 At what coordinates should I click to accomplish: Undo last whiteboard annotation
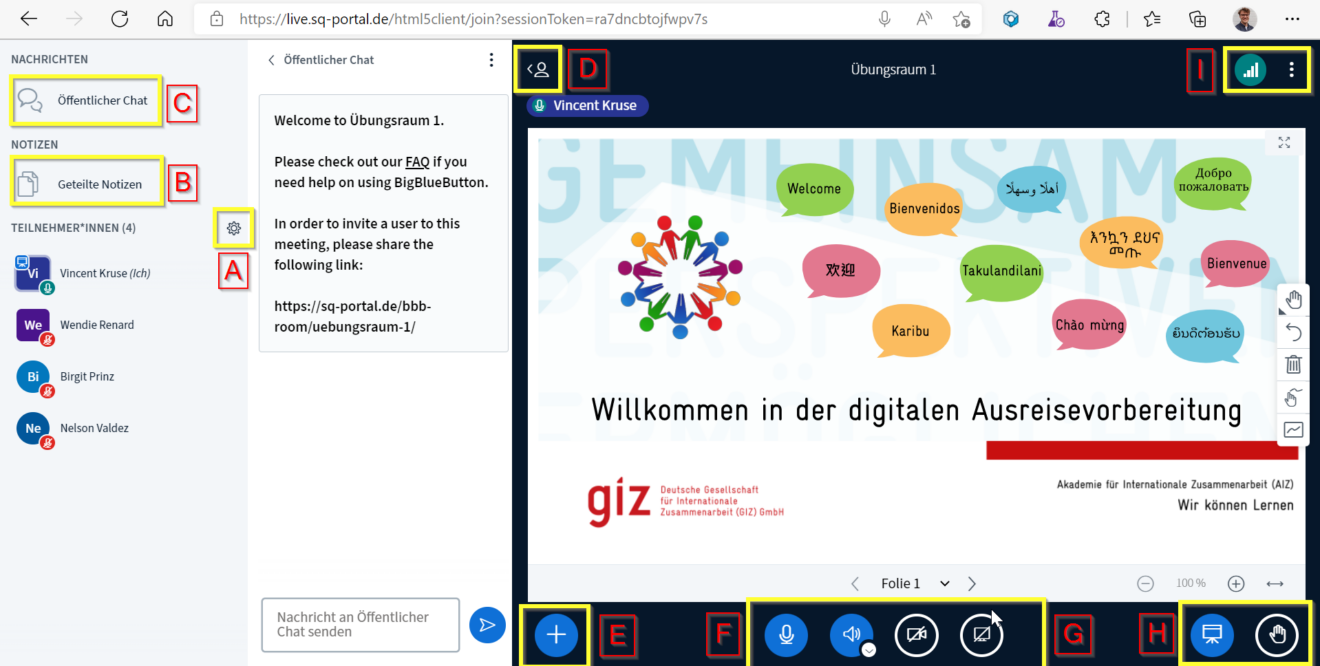coord(1293,332)
